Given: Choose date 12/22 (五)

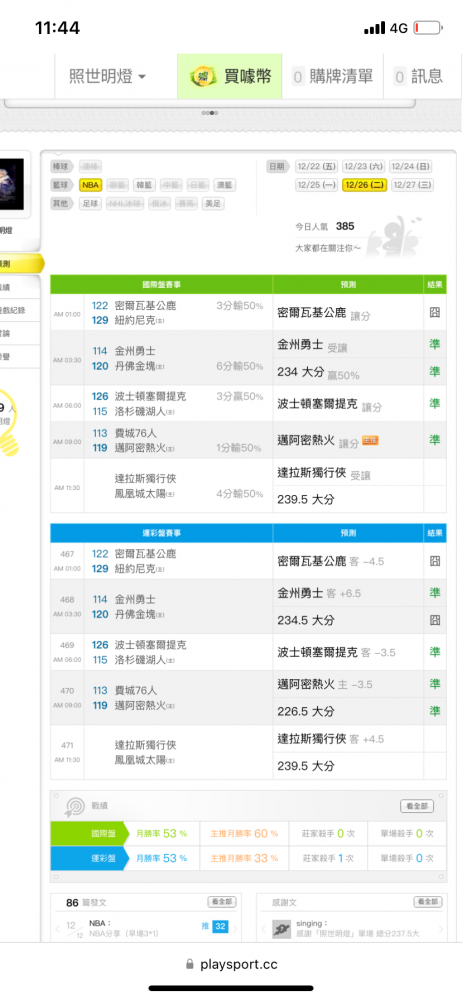Looking at the screenshot, I should pos(317,166).
